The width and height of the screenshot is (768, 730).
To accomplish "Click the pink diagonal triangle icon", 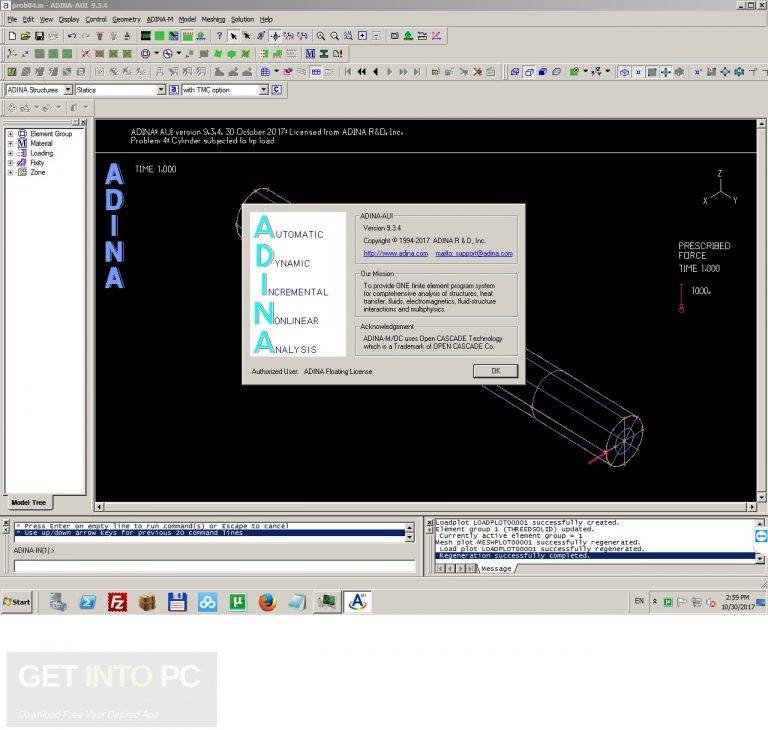I will tap(436, 36).
